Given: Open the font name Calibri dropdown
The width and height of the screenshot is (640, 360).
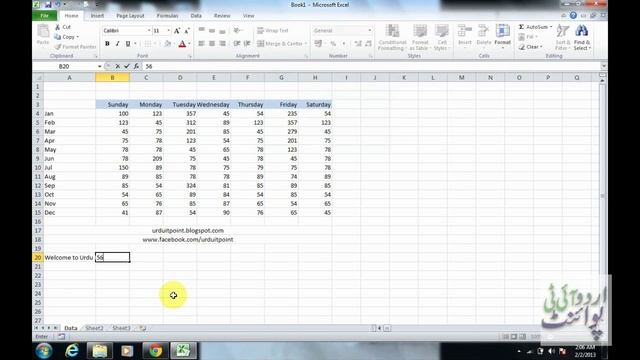Looking at the screenshot, I should click(x=149, y=31).
